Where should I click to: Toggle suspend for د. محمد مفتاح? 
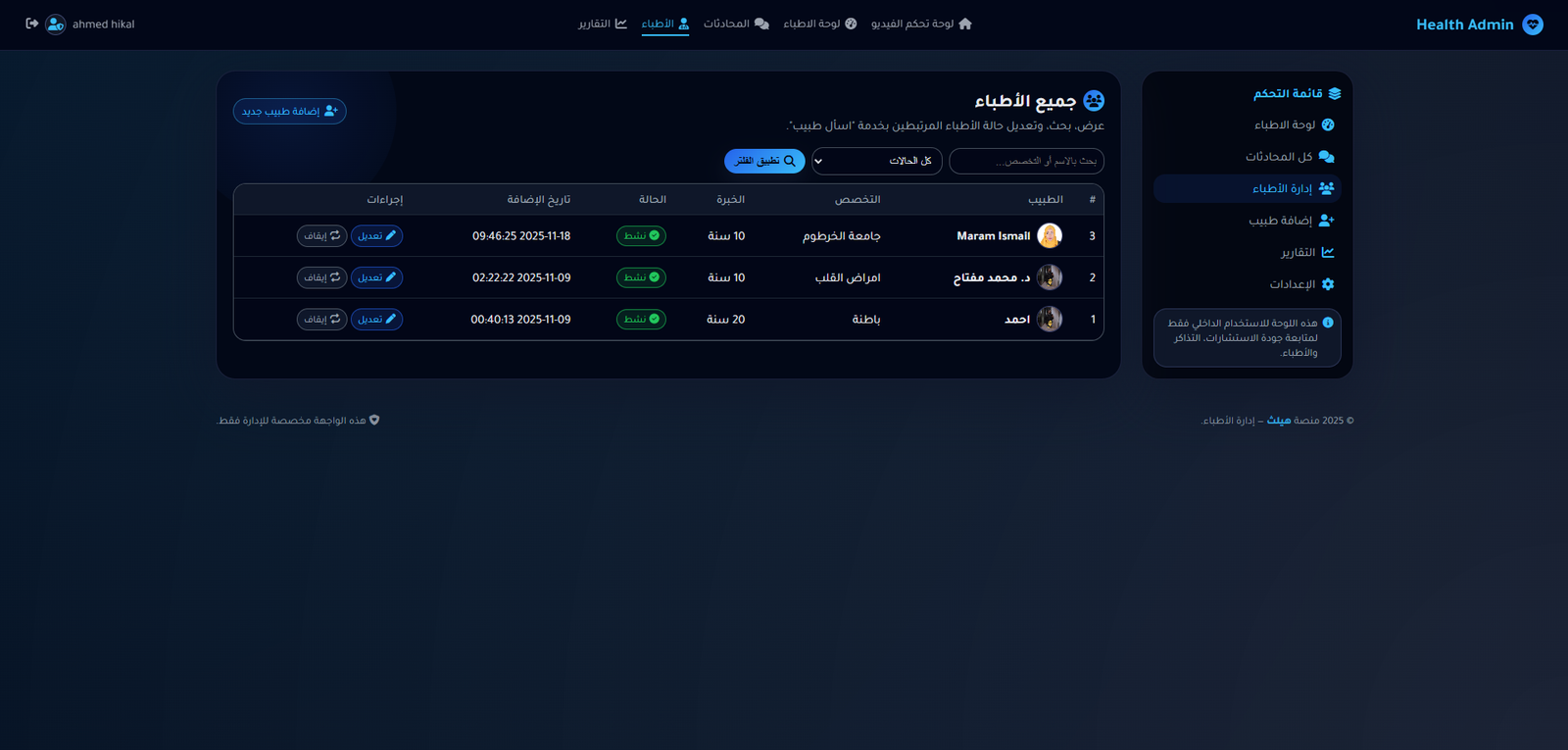pos(321,277)
